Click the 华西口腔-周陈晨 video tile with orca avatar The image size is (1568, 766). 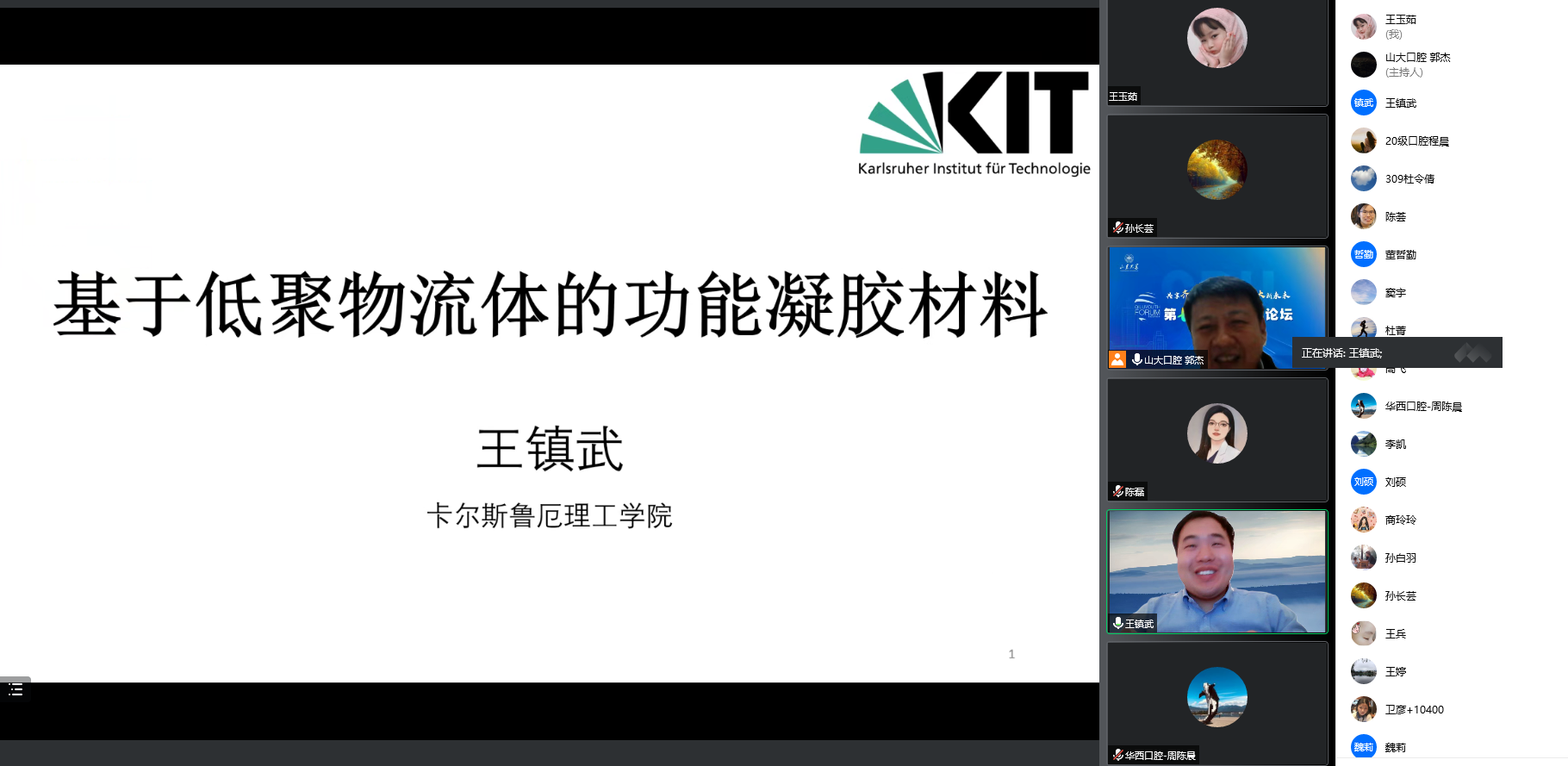(x=1216, y=698)
